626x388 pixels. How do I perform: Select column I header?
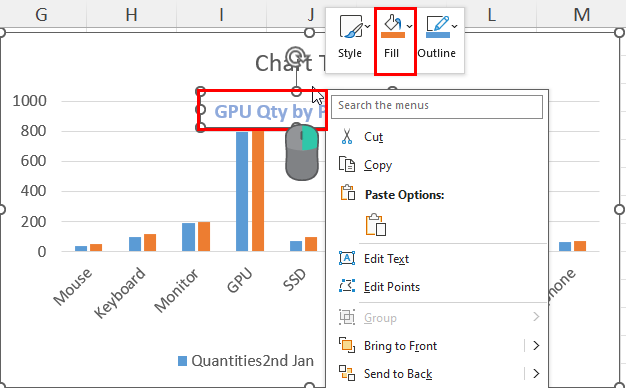221,14
